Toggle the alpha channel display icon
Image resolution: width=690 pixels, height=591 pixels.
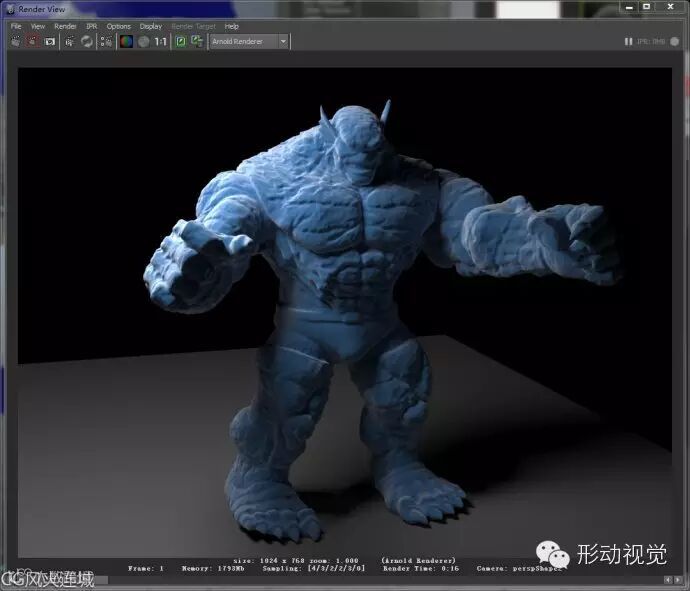[143, 42]
